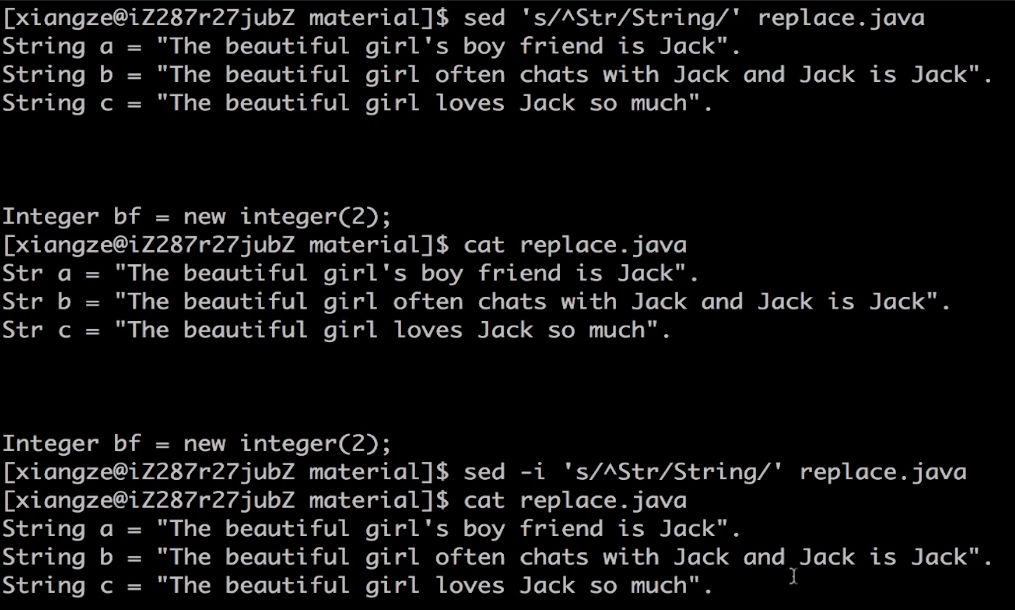Viewport: 1015px width, 610px height.
Task: Click the 'String a' line directly under the topmost sed command
Action: pos(372,46)
